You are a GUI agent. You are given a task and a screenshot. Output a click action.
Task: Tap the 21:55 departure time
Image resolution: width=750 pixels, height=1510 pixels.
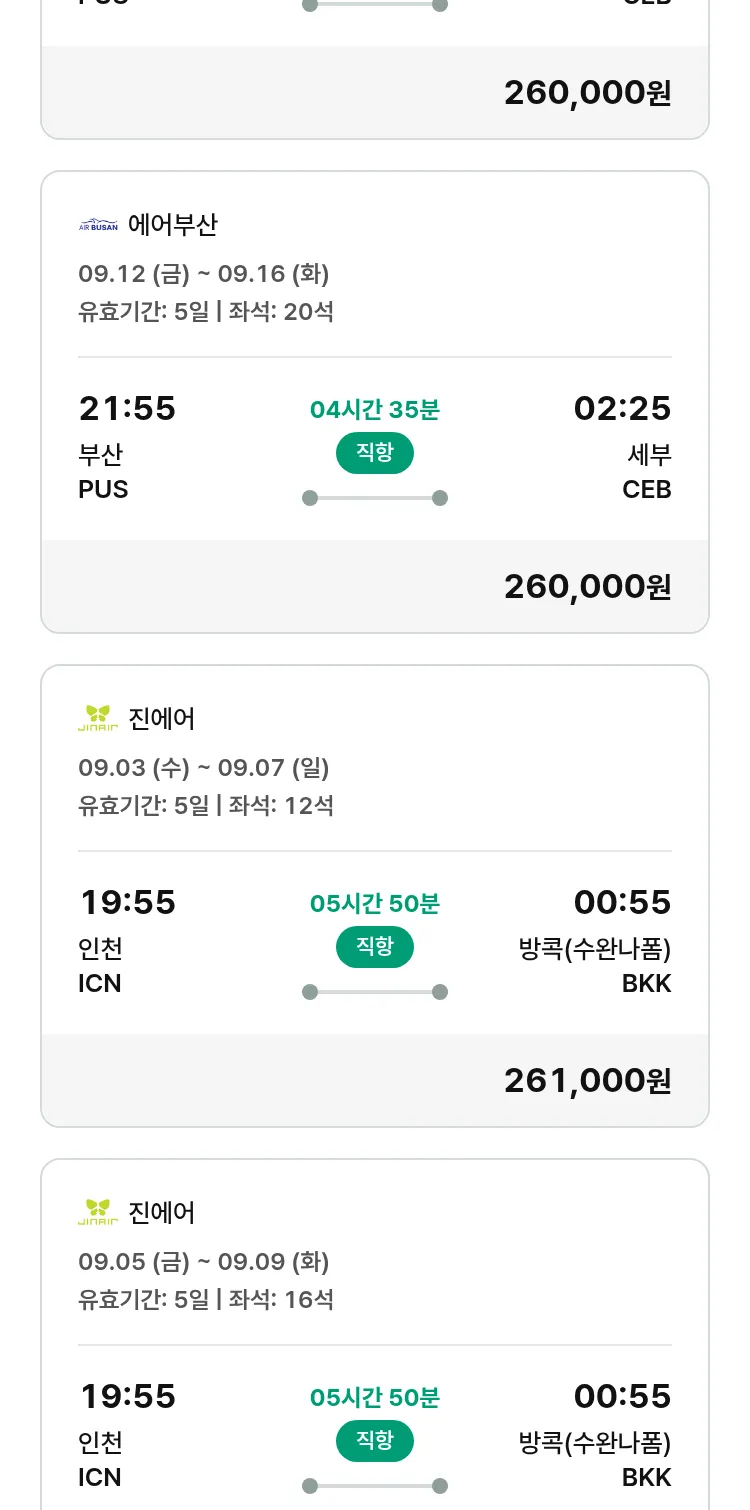127,408
